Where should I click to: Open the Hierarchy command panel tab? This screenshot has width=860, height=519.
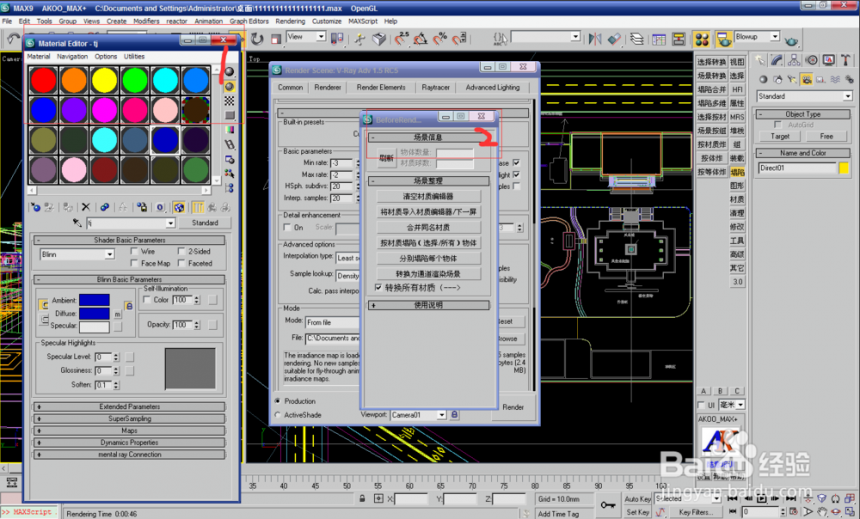point(794,60)
